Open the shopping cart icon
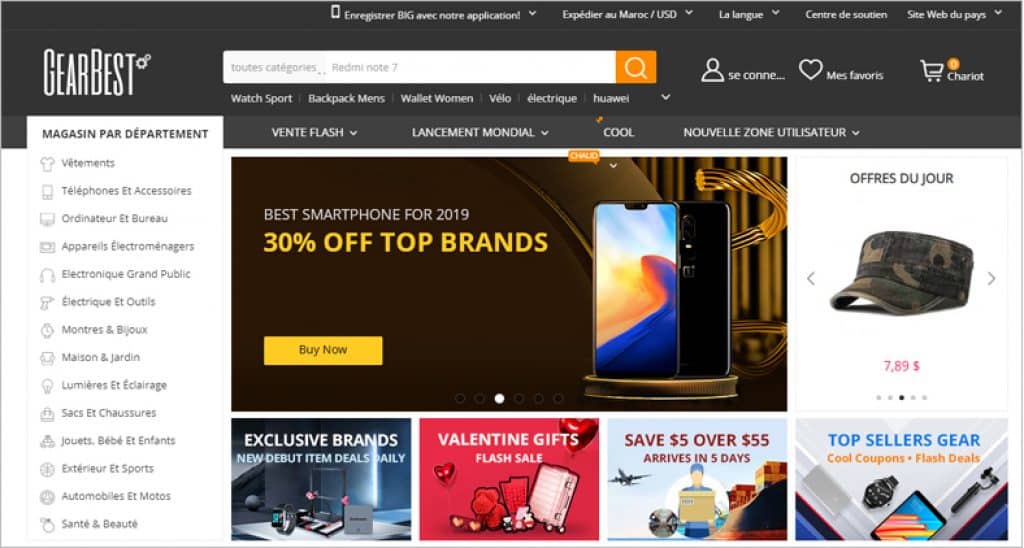 point(931,70)
